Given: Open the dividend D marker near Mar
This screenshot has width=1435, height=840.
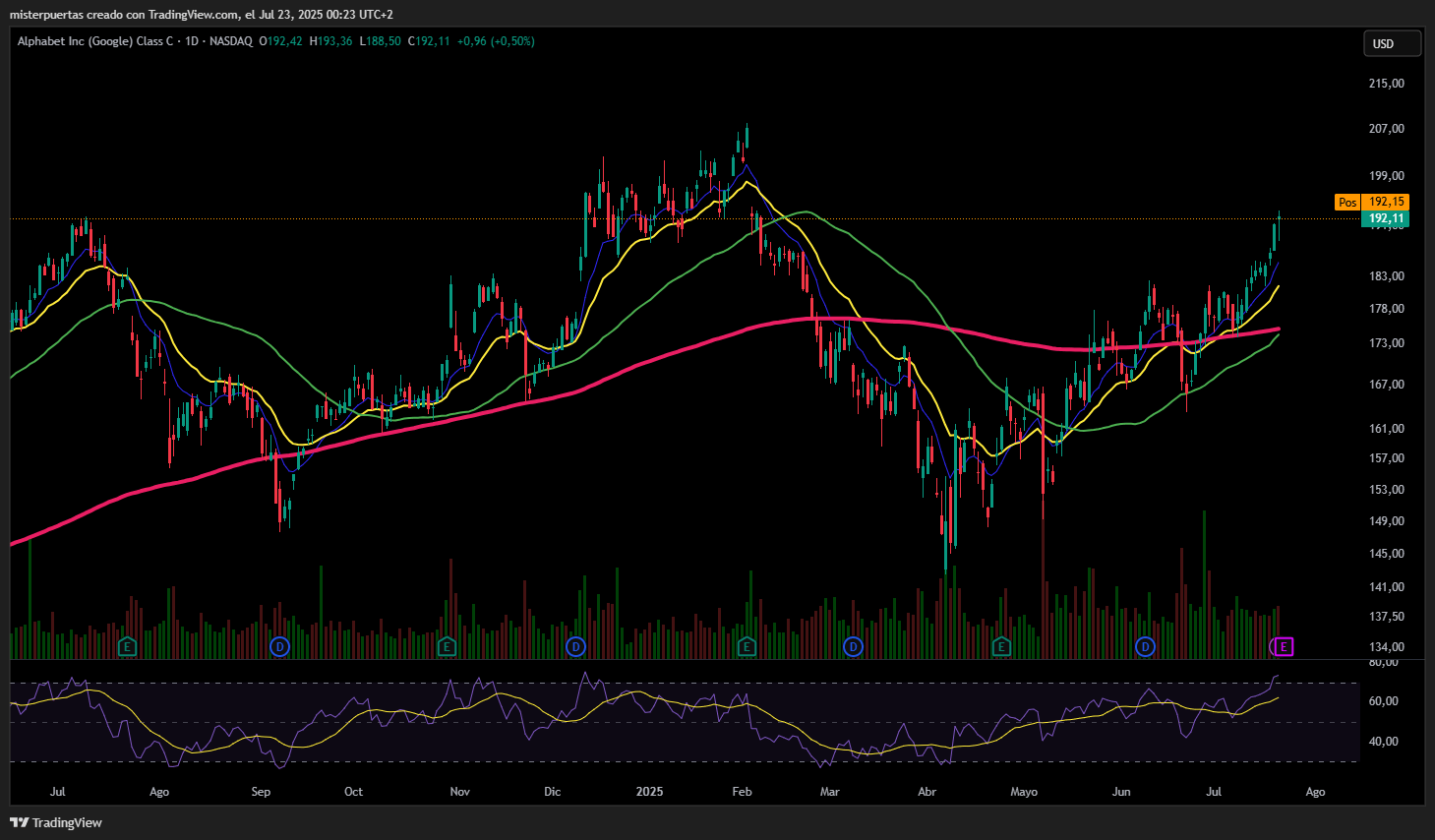Looking at the screenshot, I should (x=853, y=646).
